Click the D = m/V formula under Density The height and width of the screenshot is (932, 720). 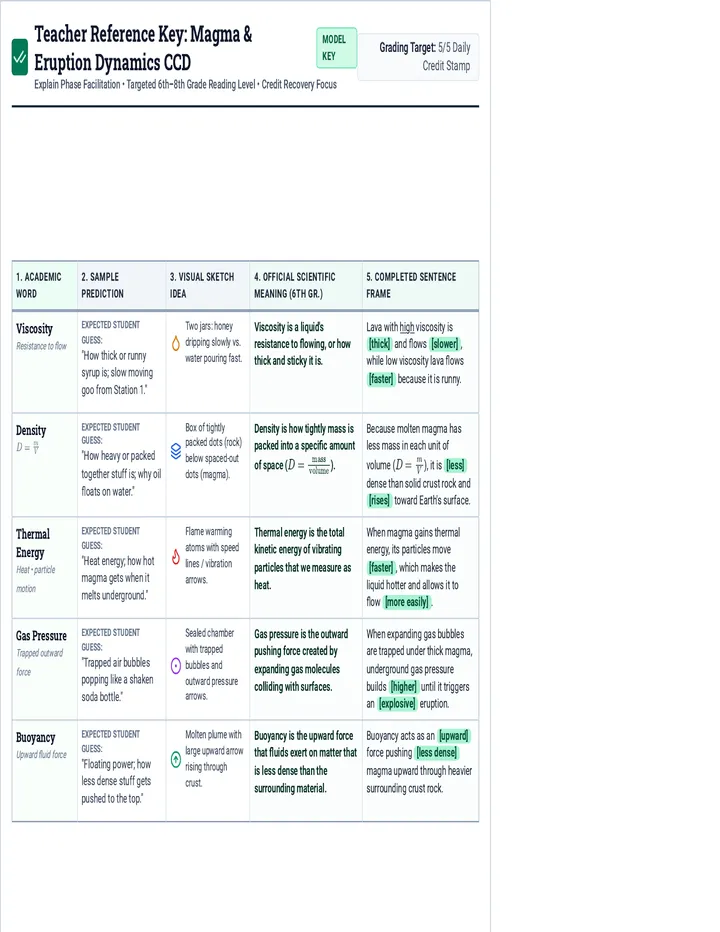tap(28, 448)
